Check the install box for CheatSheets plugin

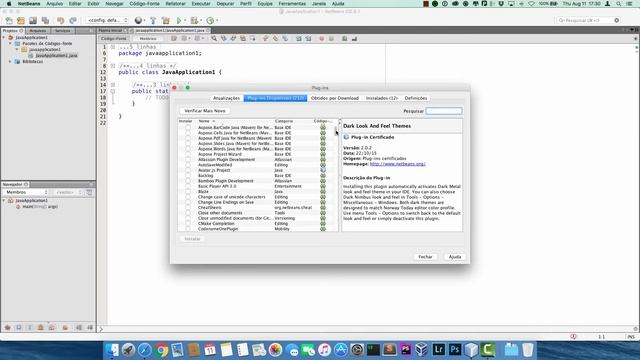(x=188, y=207)
